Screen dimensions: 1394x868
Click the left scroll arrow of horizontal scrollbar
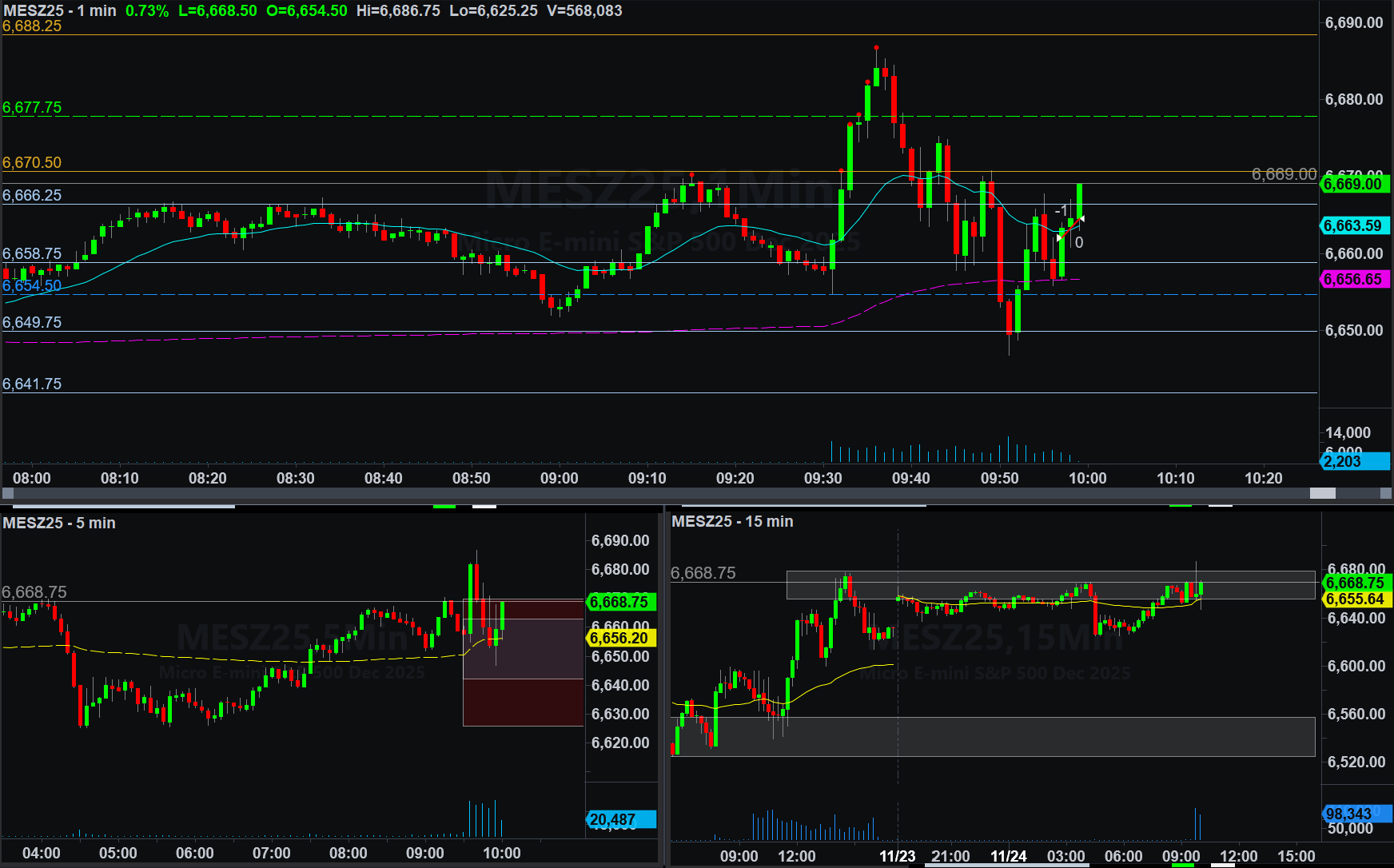(x=8, y=494)
